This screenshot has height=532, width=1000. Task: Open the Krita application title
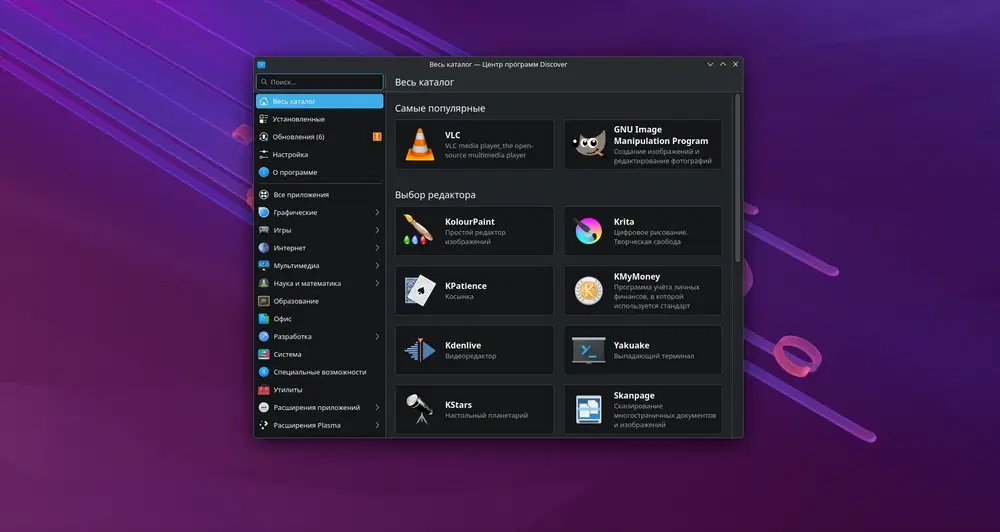pos(624,222)
